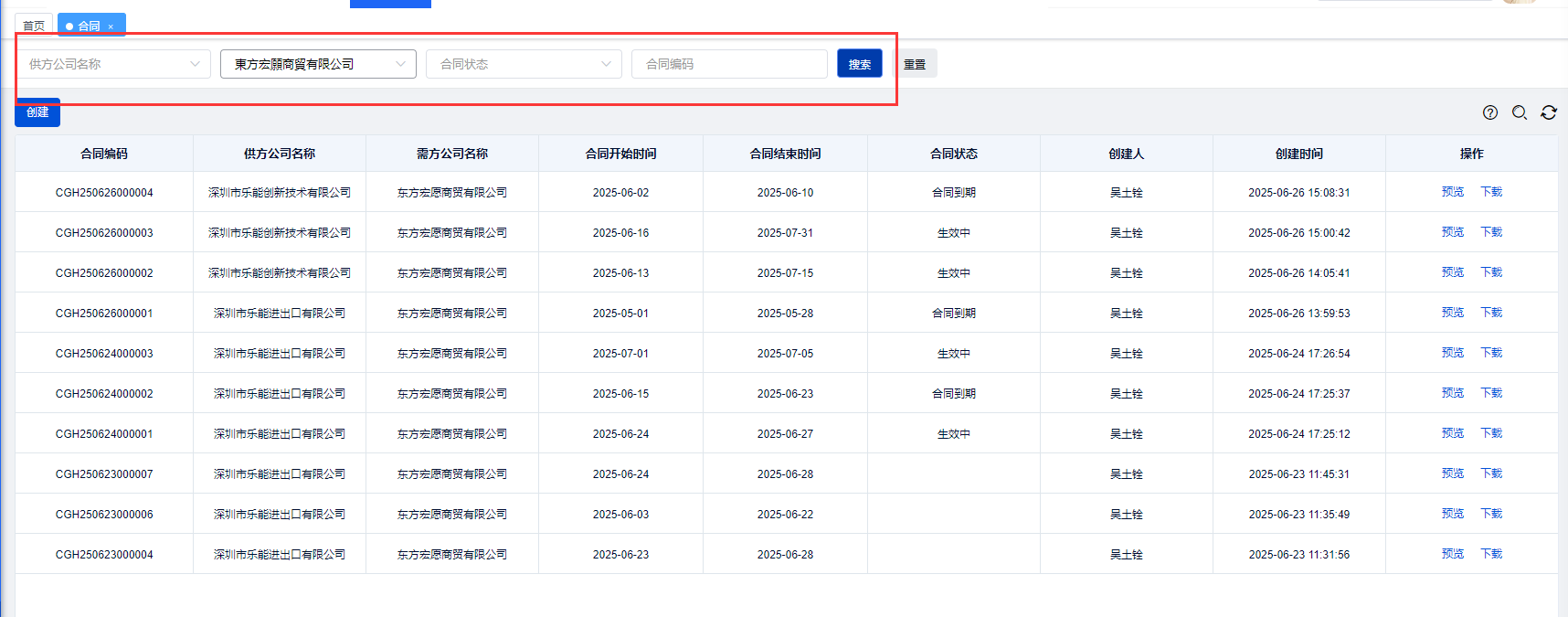Click the 重置 reset button
The height and width of the screenshot is (617, 1568).
pyautogui.click(x=915, y=64)
